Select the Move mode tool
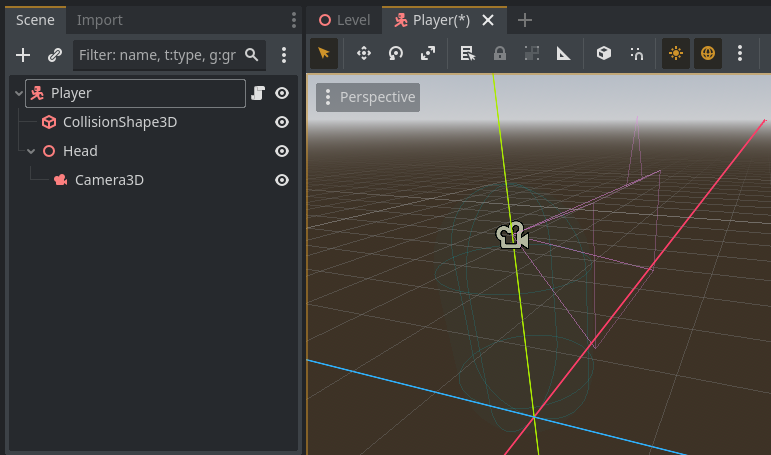 pos(364,53)
